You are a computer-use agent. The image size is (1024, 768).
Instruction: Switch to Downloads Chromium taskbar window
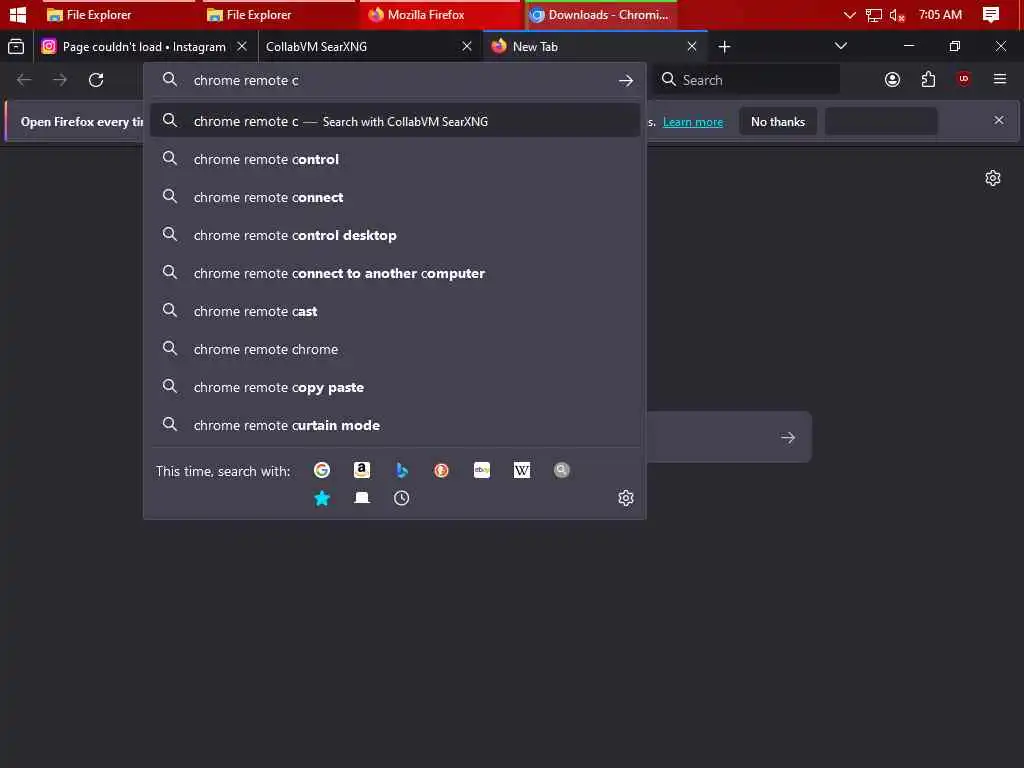[601, 14]
